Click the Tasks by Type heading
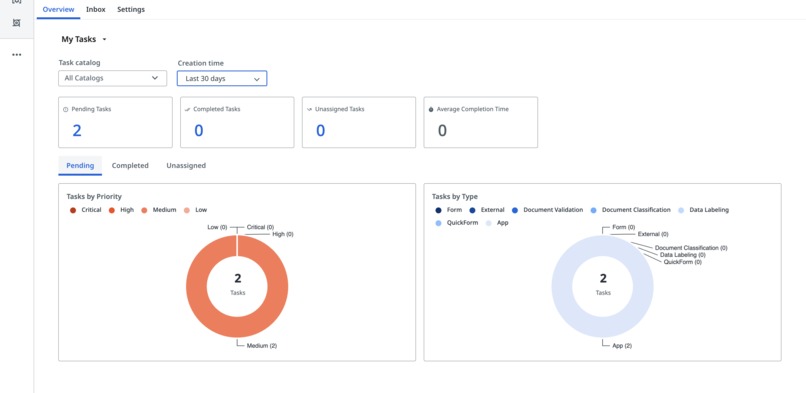The height and width of the screenshot is (393, 806). coord(455,197)
